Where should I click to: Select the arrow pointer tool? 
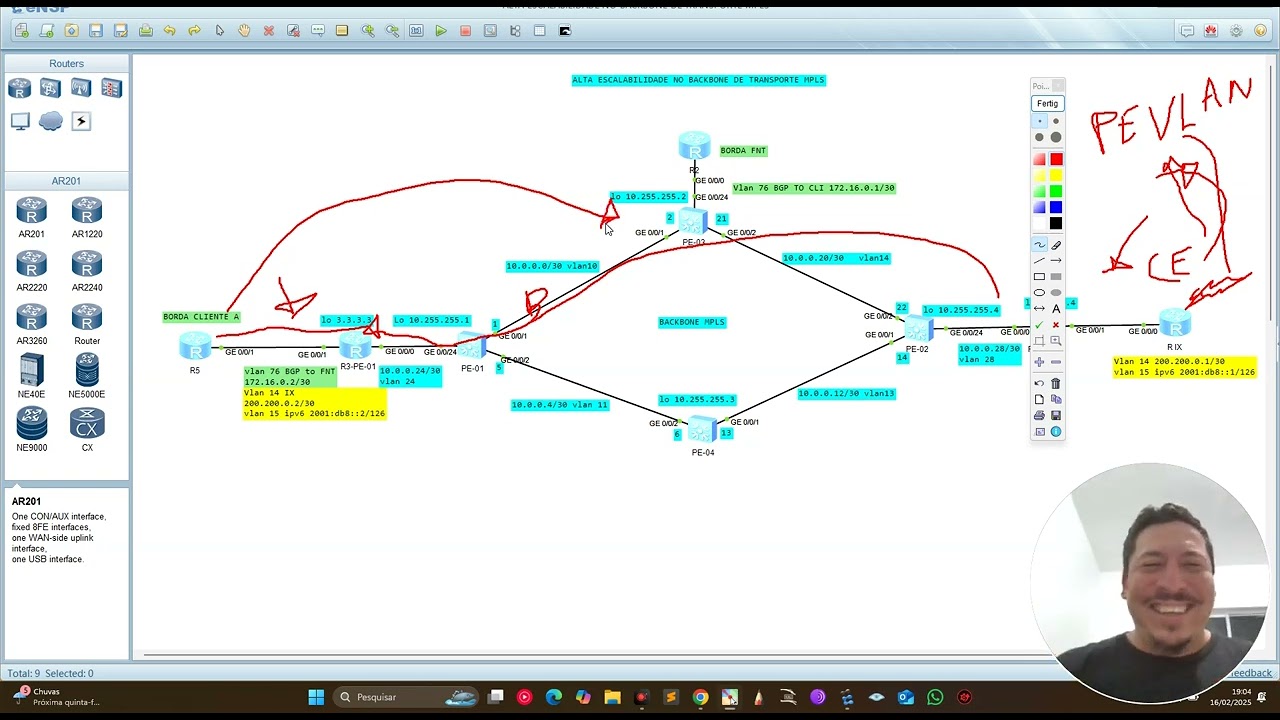click(220, 31)
